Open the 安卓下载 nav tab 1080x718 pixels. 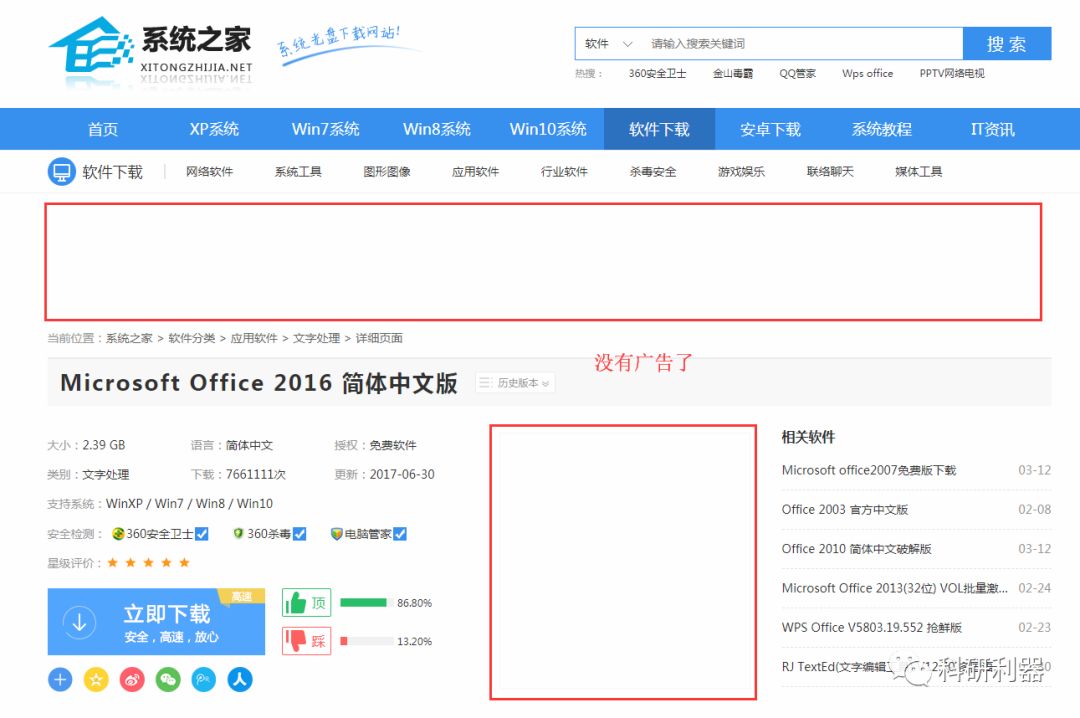771,129
